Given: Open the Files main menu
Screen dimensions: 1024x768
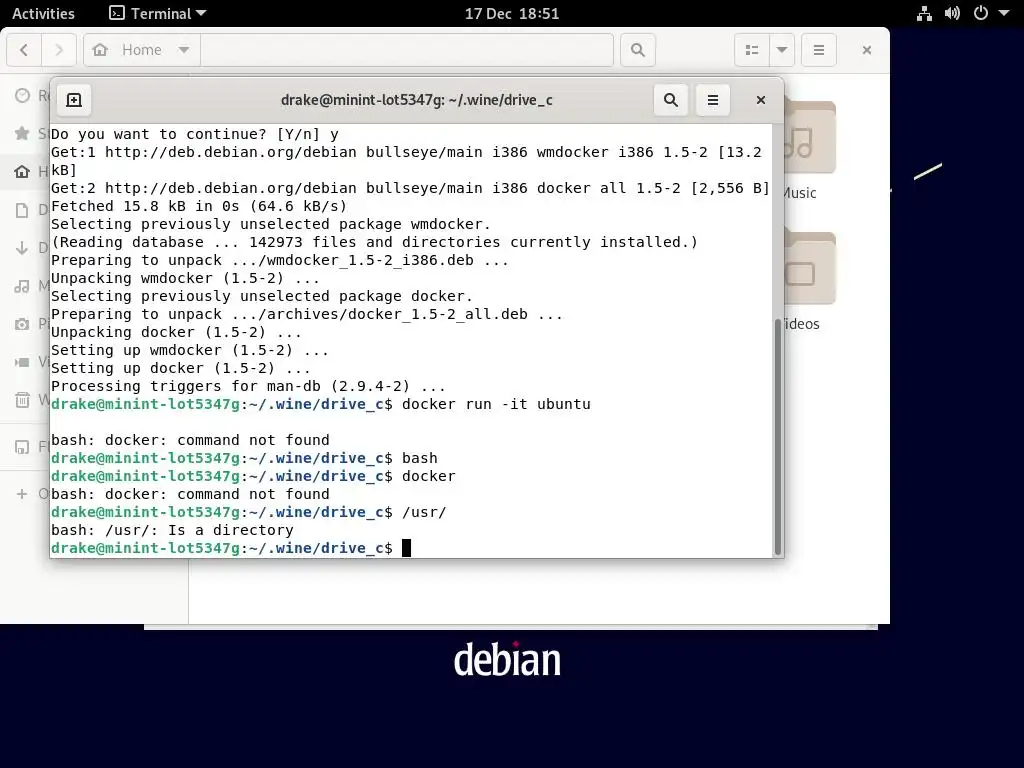Looking at the screenshot, I should [818, 50].
